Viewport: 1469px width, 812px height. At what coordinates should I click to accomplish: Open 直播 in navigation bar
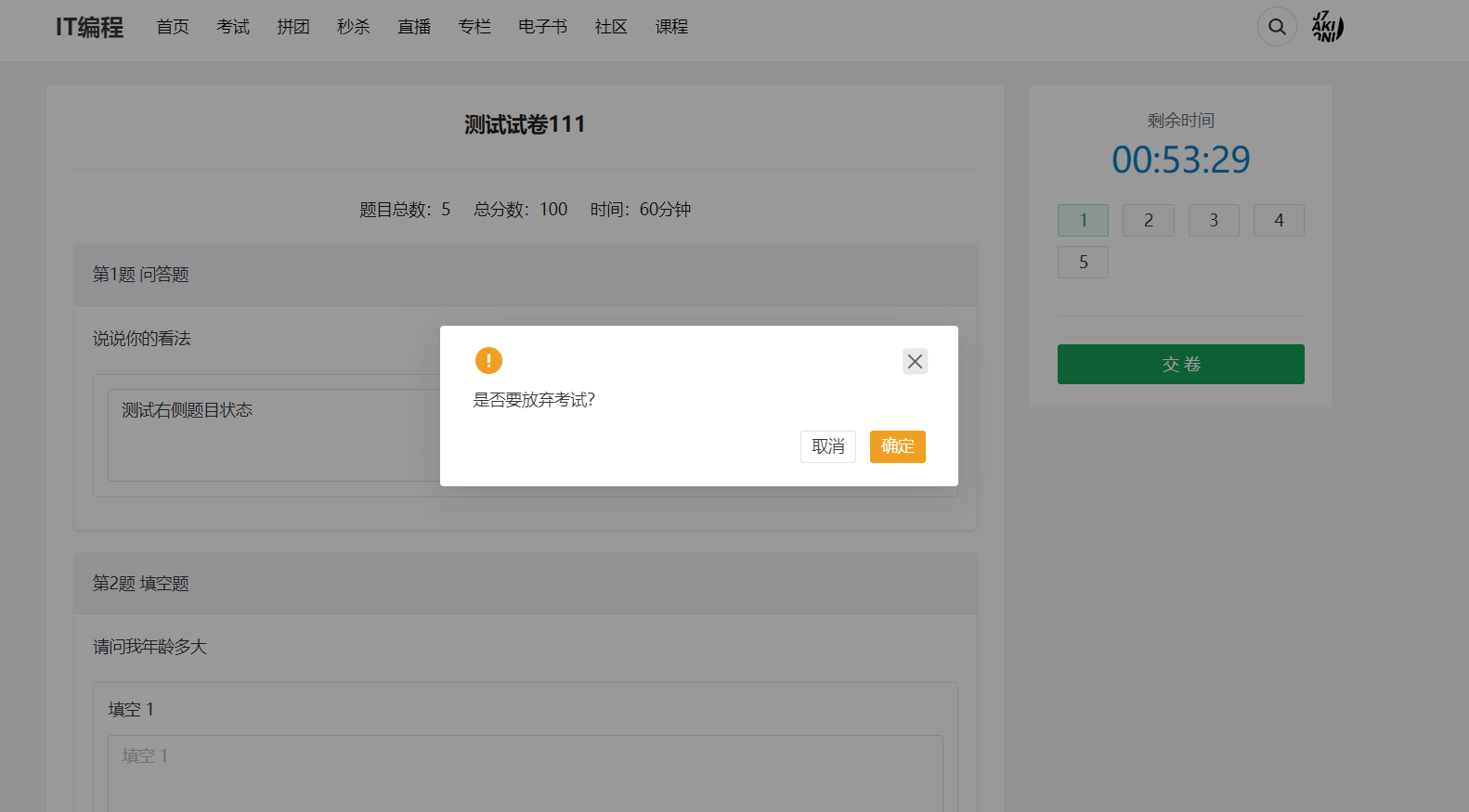414,27
